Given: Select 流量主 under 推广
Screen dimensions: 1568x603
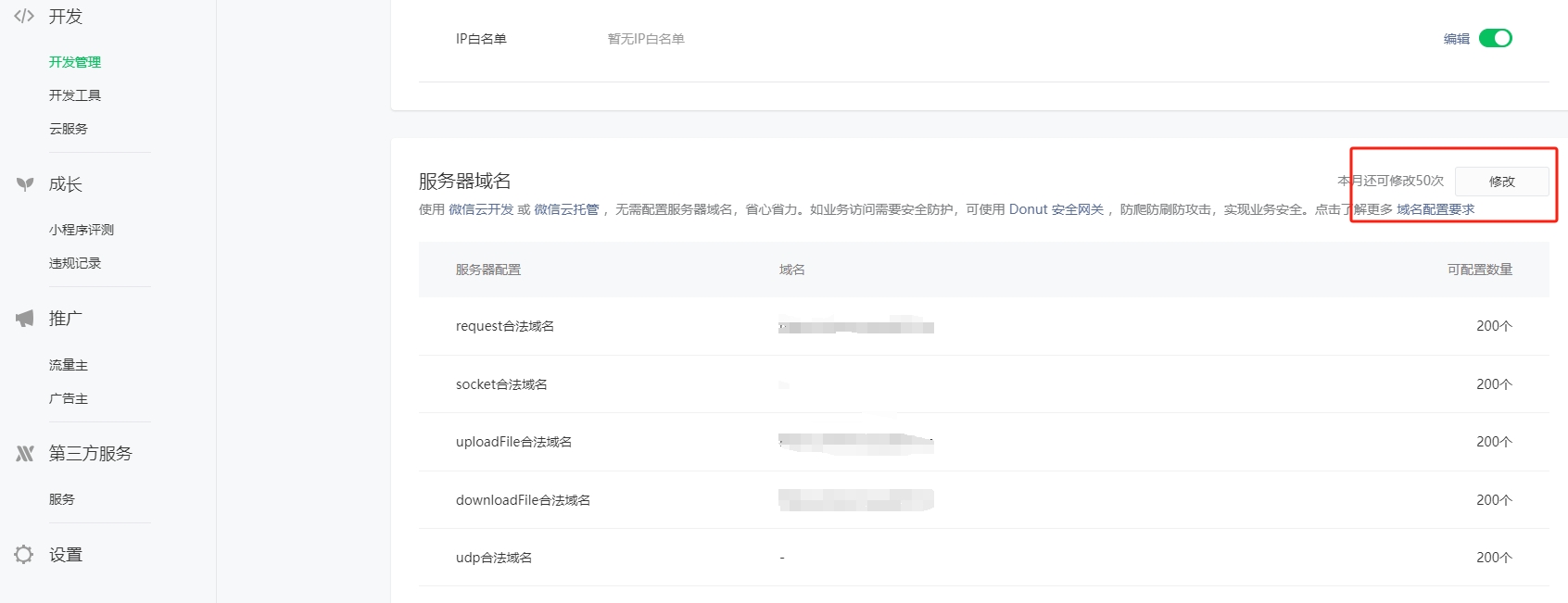Looking at the screenshot, I should click(x=69, y=365).
